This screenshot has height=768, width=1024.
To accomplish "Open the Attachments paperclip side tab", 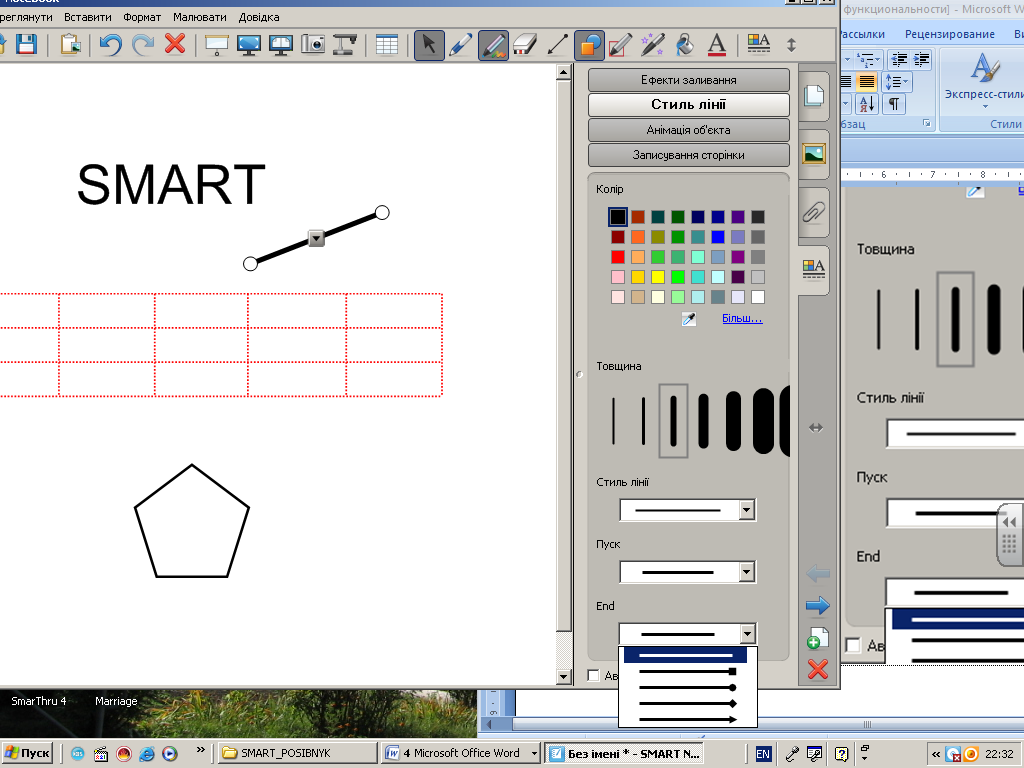I will [x=814, y=212].
